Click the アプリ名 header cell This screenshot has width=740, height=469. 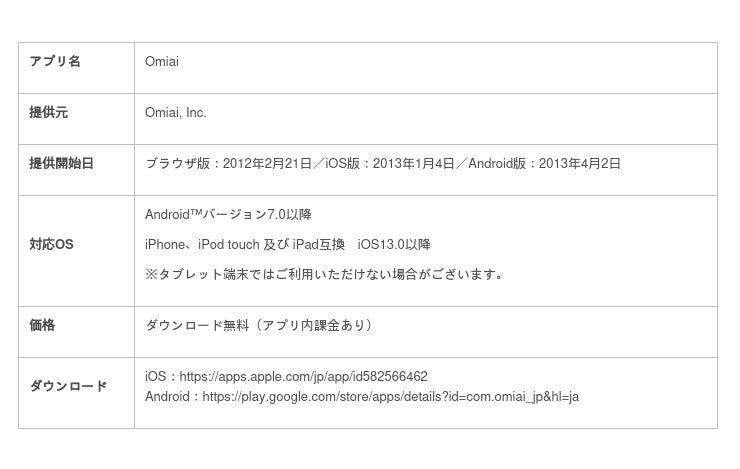pyautogui.click(x=55, y=62)
